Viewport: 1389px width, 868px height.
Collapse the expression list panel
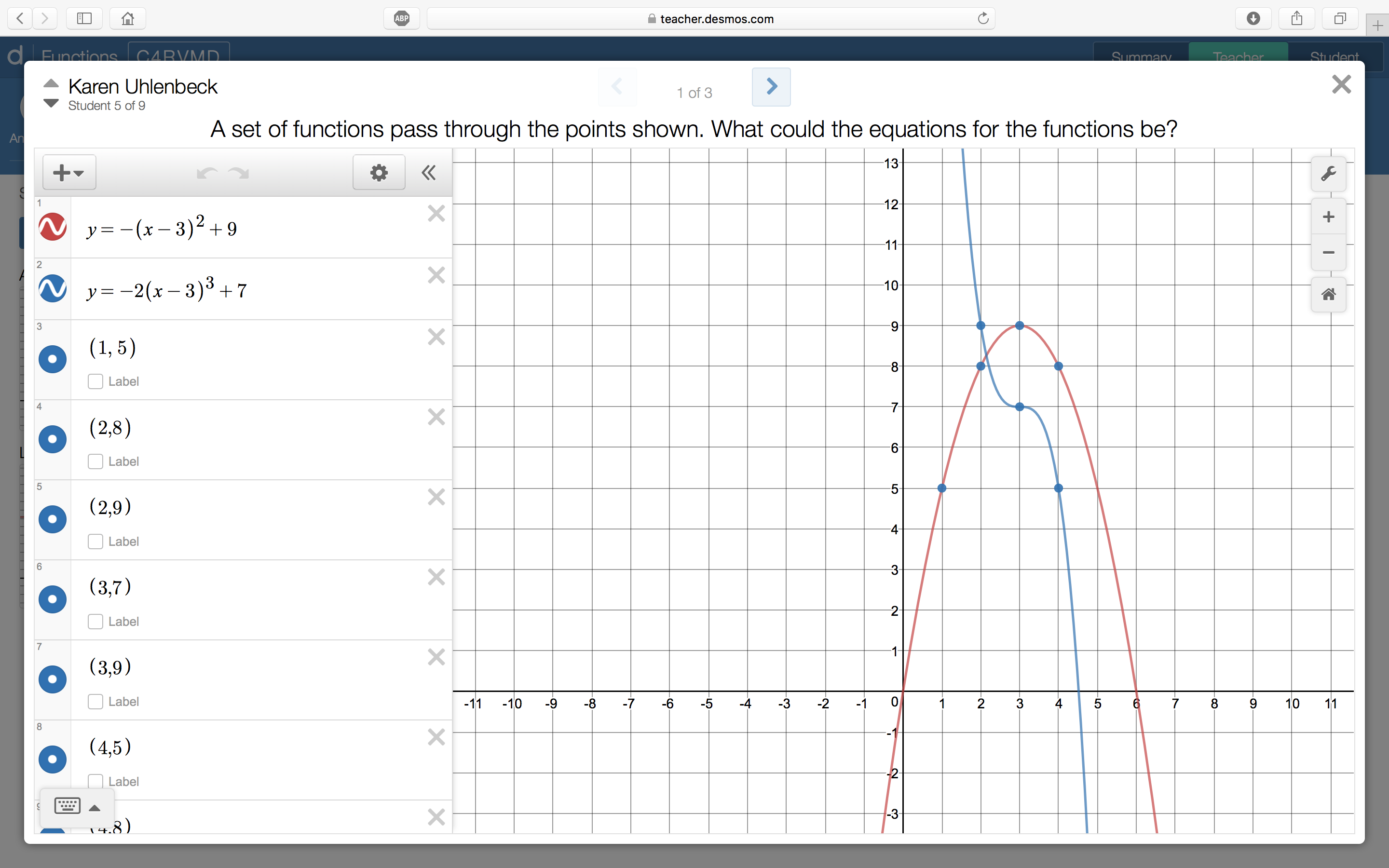[429, 172]
